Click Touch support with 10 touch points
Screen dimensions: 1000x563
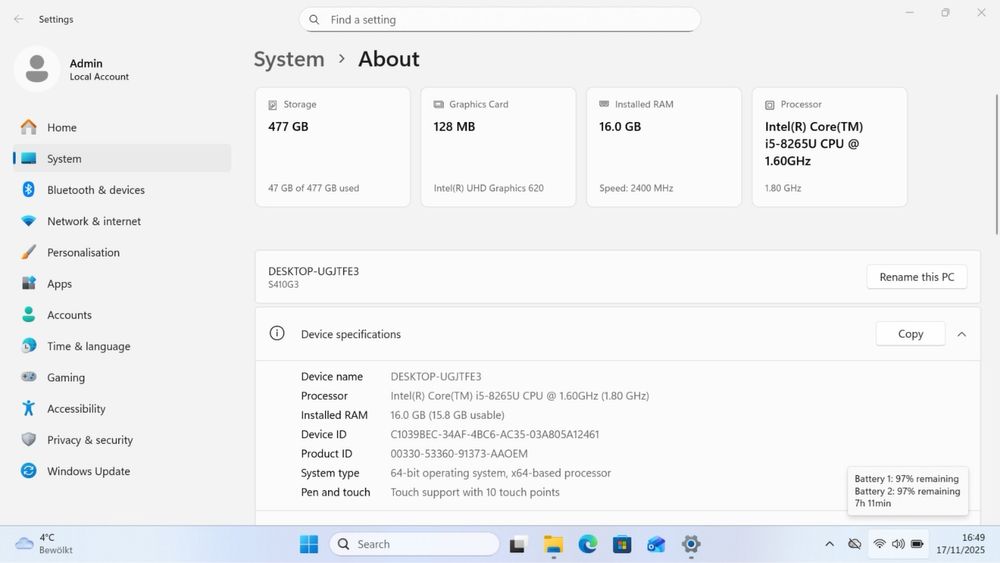point(474,492)
